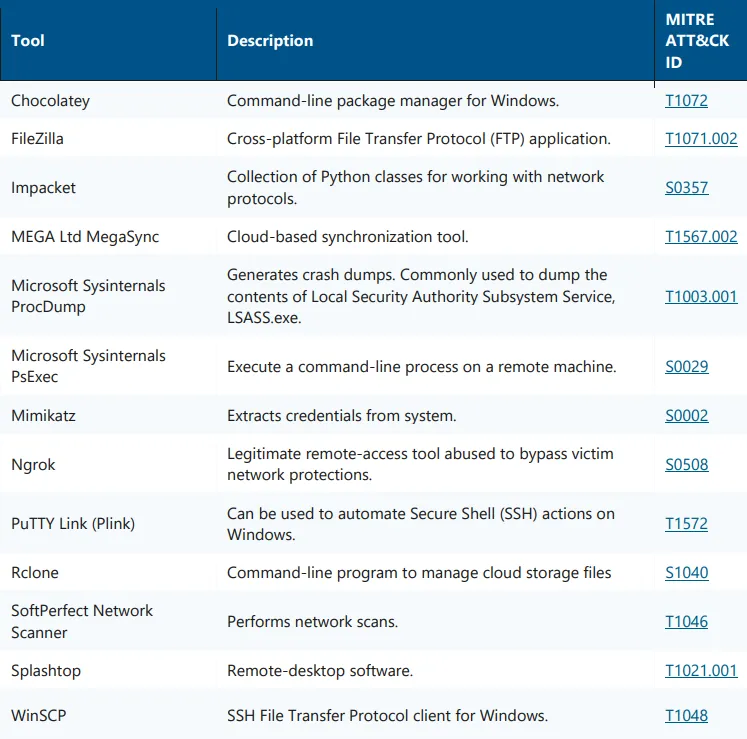Open the T1003.001 ProcDump link
Image resolution: width=747 pixels, height=739 pixels.
tap(701, 296)
